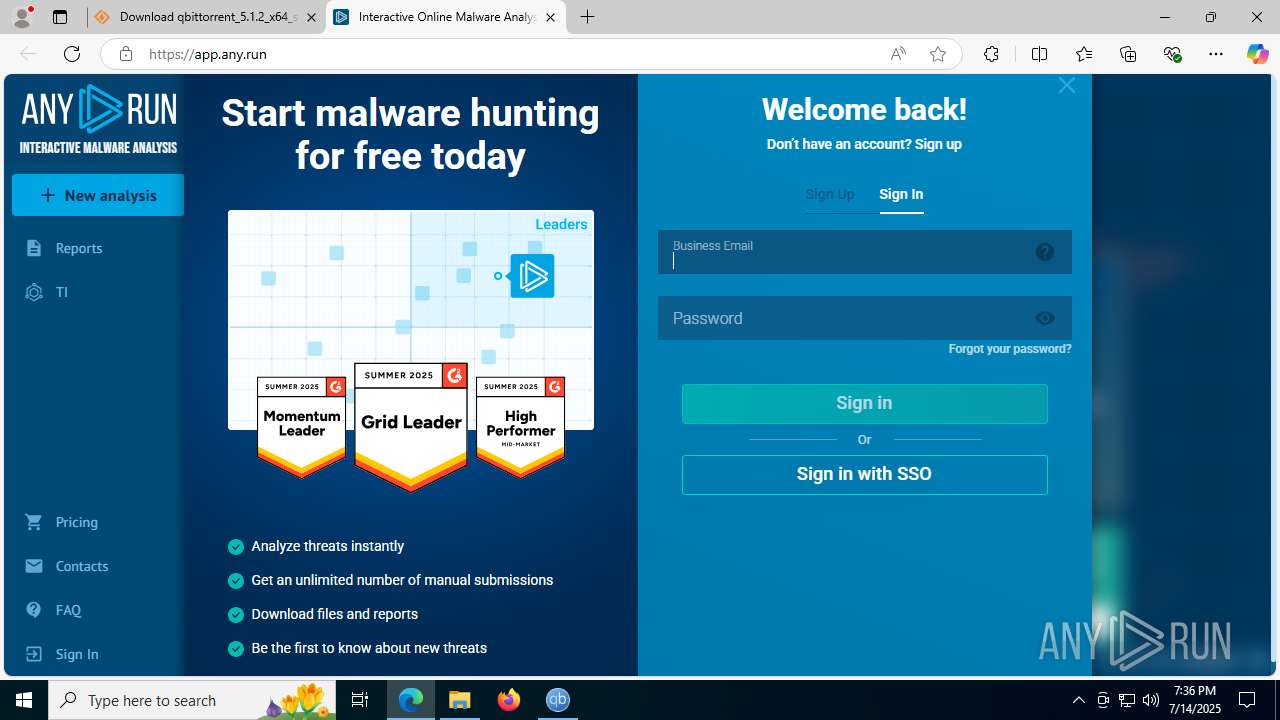Open qBittorrent taskbar icon
1280x720 pixels.
click(558, 700)
